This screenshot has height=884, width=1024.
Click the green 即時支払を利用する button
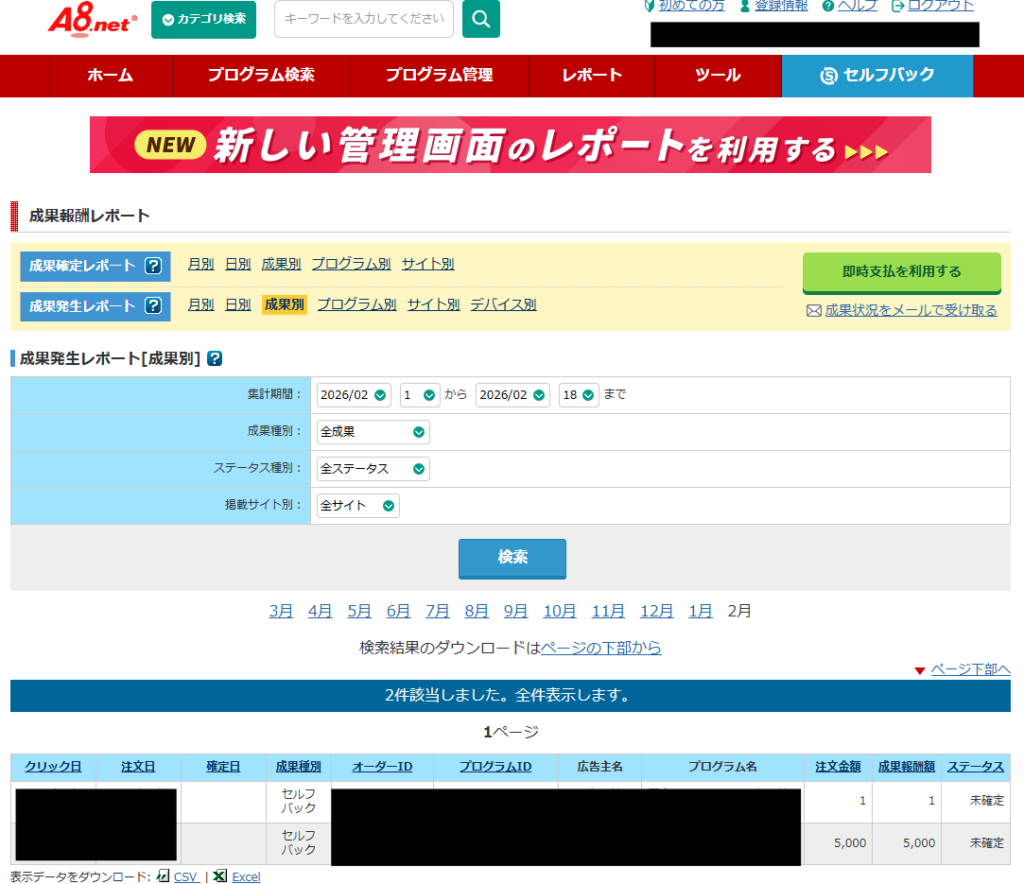[x=901, y=272]
